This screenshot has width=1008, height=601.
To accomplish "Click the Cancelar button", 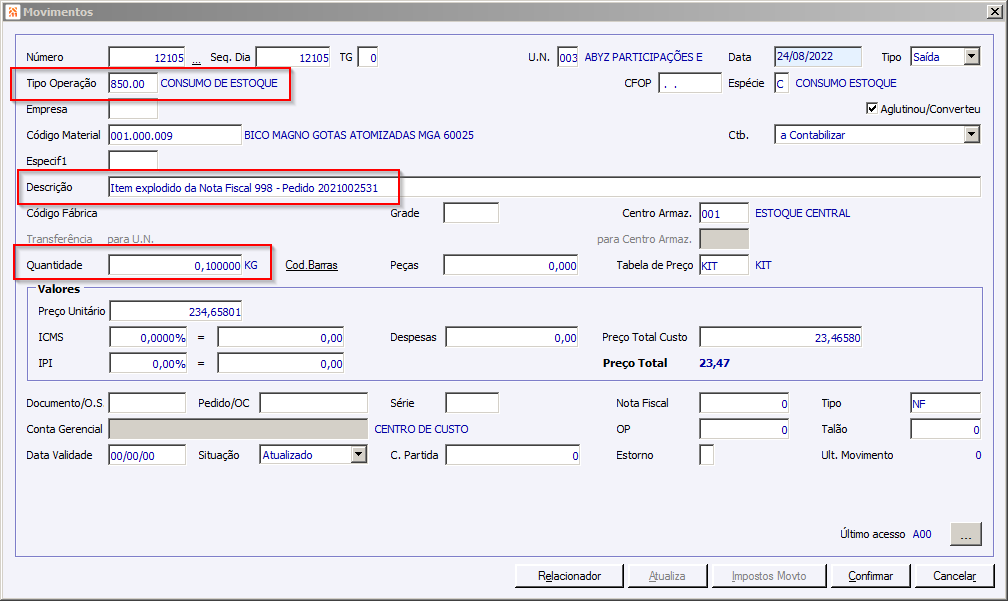I will tap(955, 576).
